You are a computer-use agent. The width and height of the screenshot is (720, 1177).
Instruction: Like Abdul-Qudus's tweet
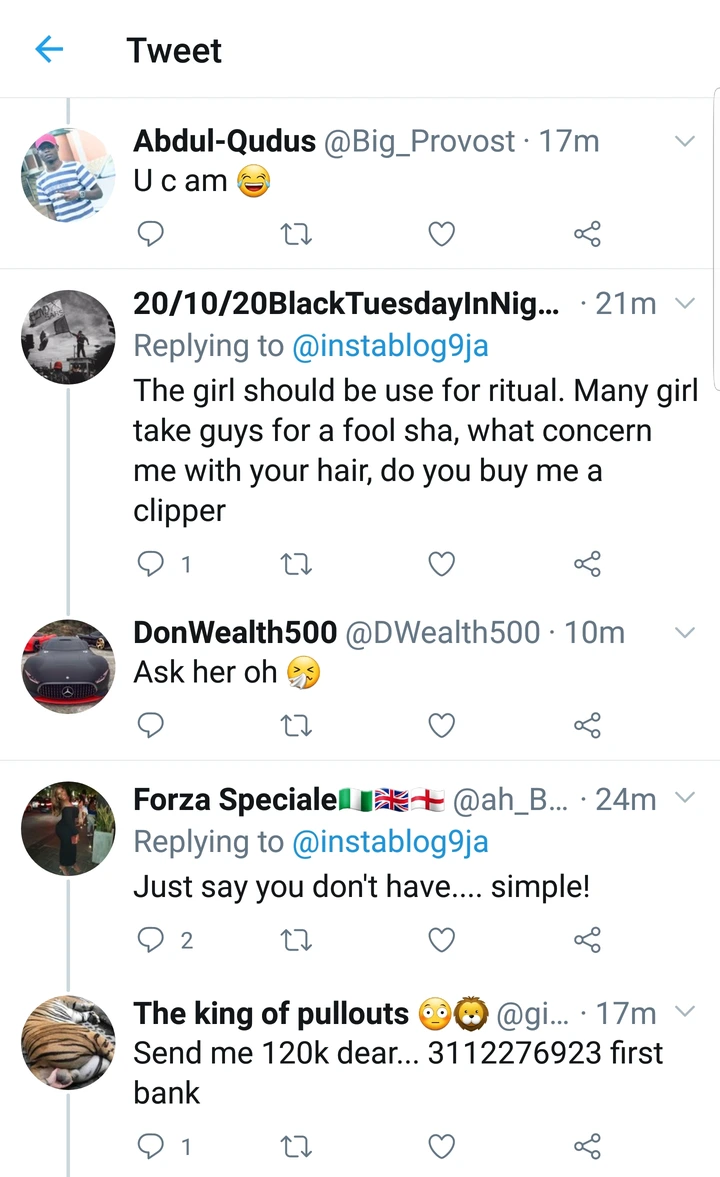click(441, 234)
